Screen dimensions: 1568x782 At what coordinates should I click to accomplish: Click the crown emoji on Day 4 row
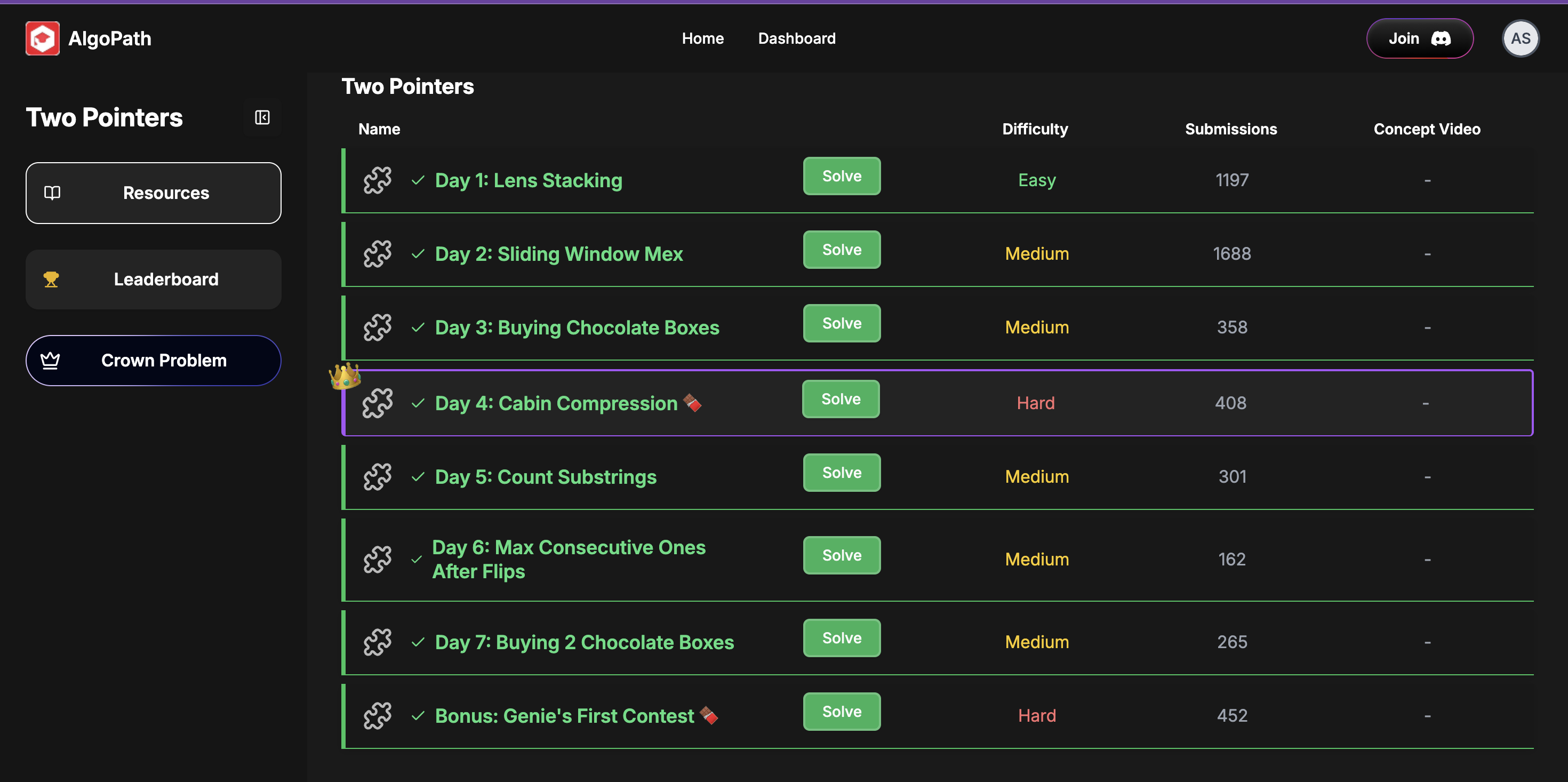pos(345,376)
